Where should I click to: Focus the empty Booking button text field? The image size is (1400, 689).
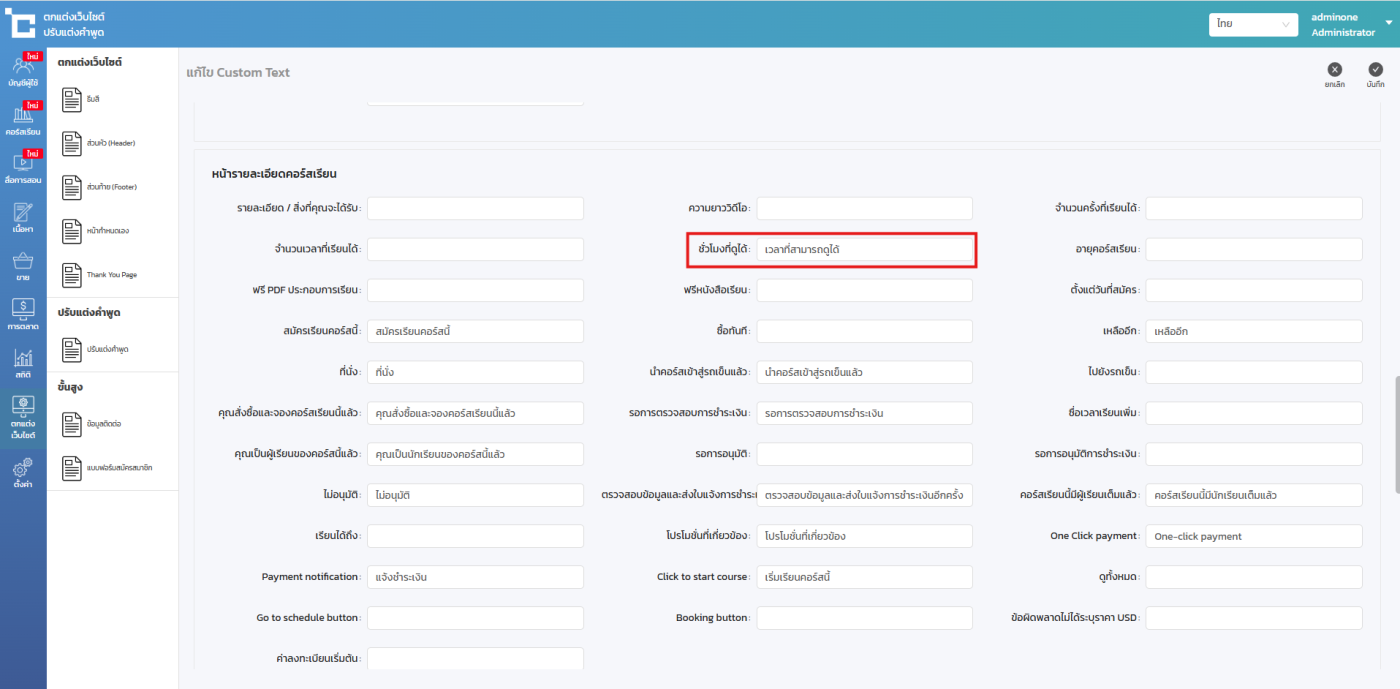point(864,618)
